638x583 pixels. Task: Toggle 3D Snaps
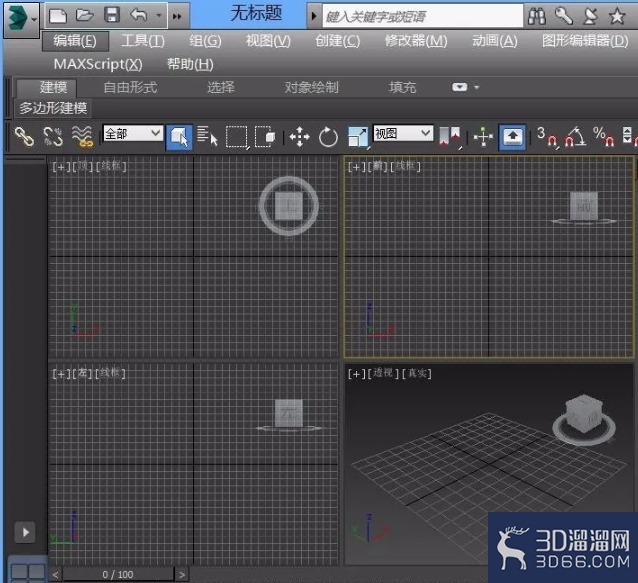tap(547, 137)
